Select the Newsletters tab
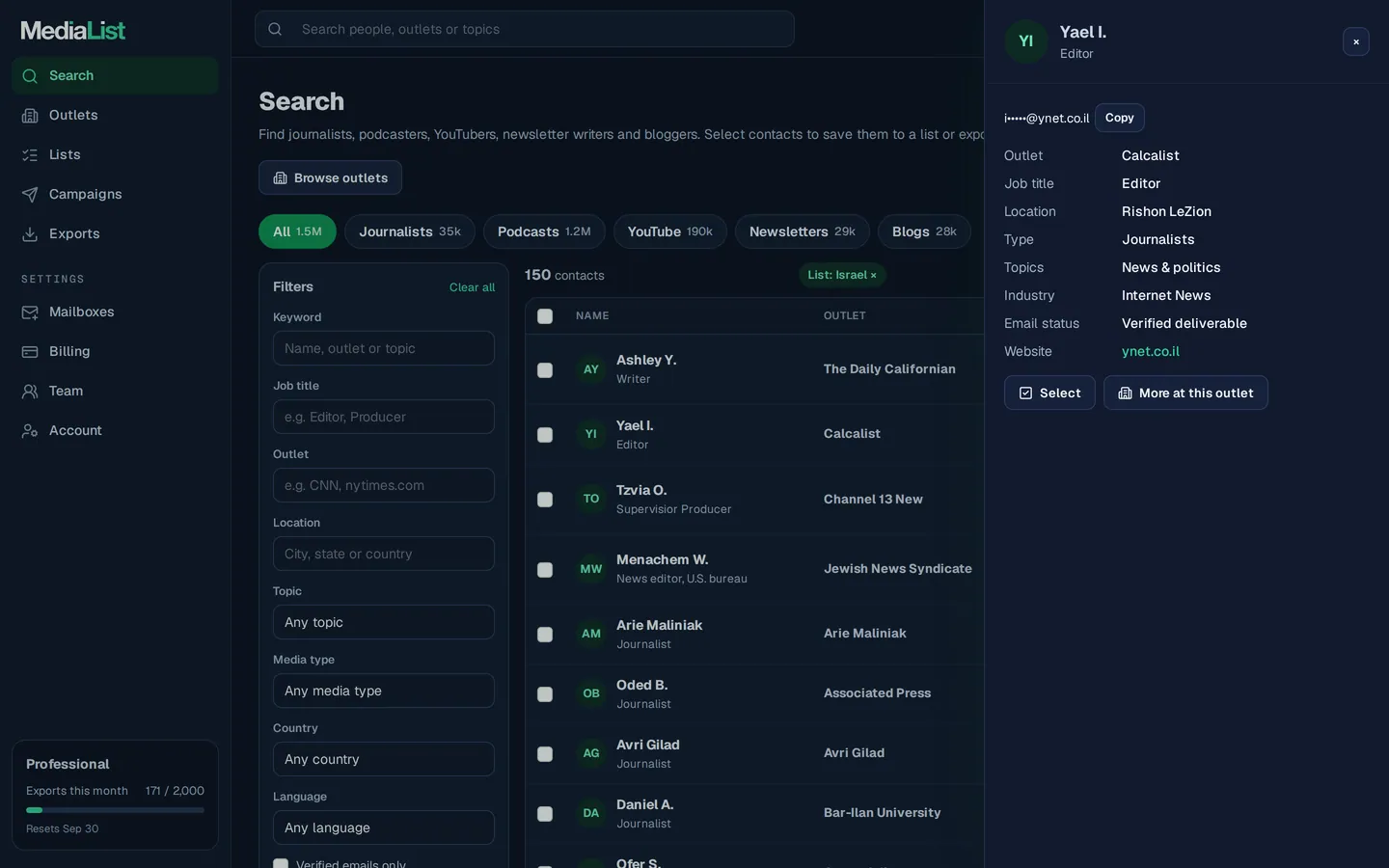The width and height of the screenshot is (1389, 868). click(803, 231)
